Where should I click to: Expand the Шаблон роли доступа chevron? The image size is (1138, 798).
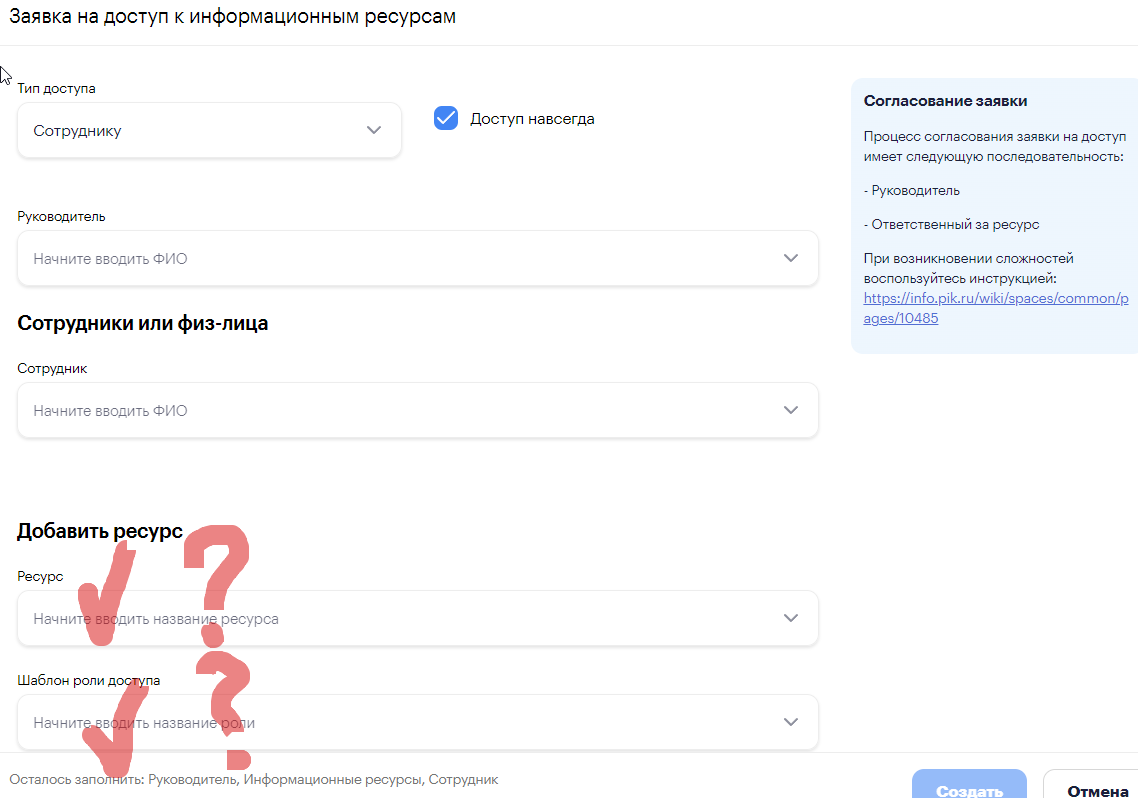tap(791, 722)
